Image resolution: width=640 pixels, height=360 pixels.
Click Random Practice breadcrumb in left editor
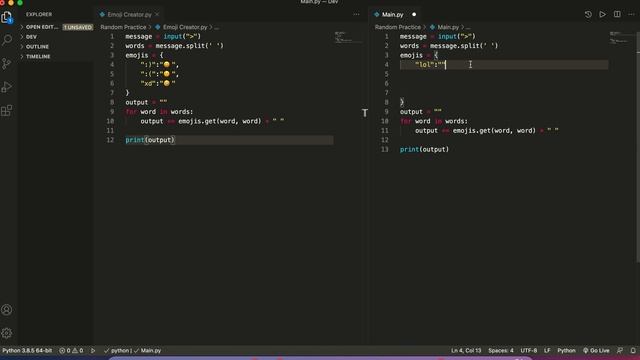[123, 27]
